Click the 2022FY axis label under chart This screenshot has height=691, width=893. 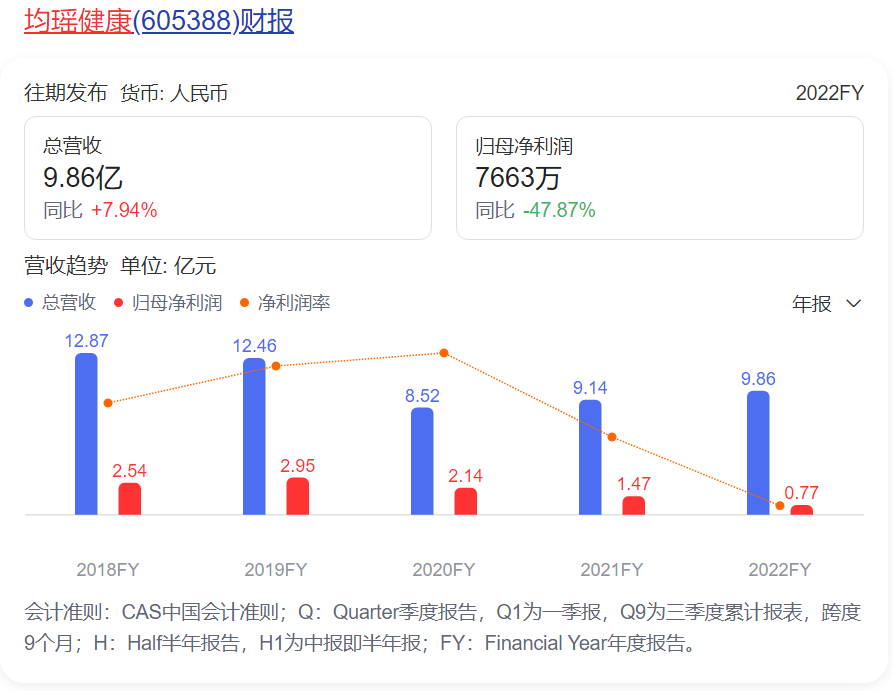[x=780, y=570]
